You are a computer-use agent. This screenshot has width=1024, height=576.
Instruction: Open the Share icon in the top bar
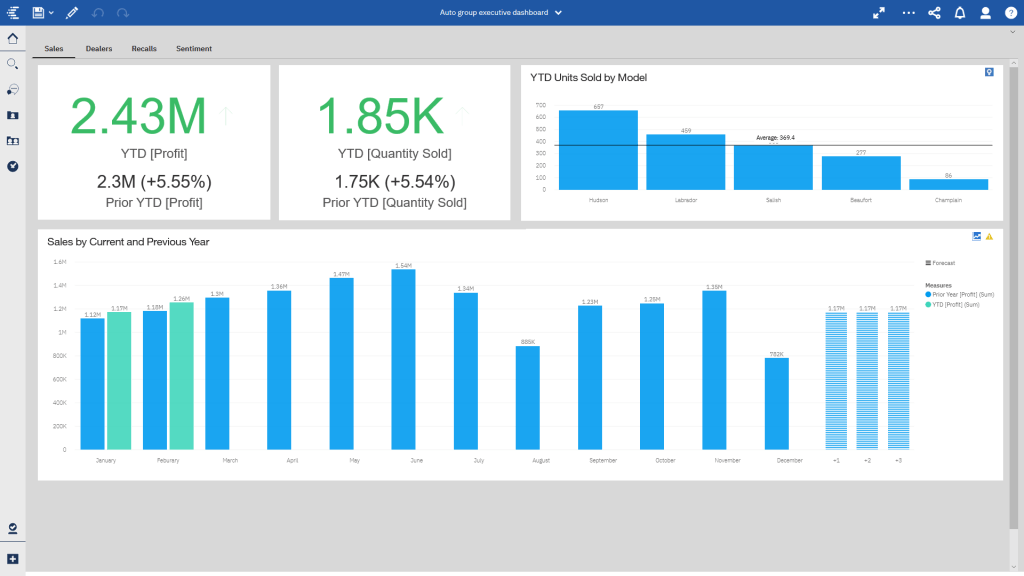[x=934, y=13]
